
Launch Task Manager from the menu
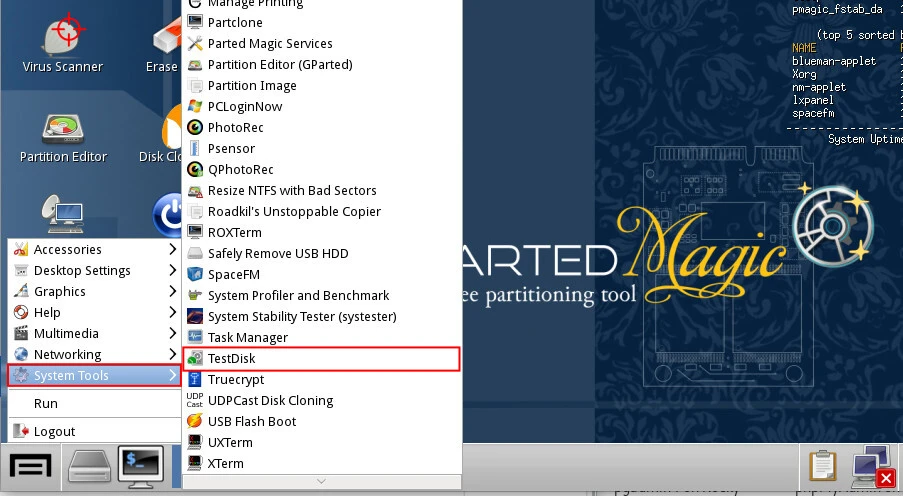[x=247, y=338]
